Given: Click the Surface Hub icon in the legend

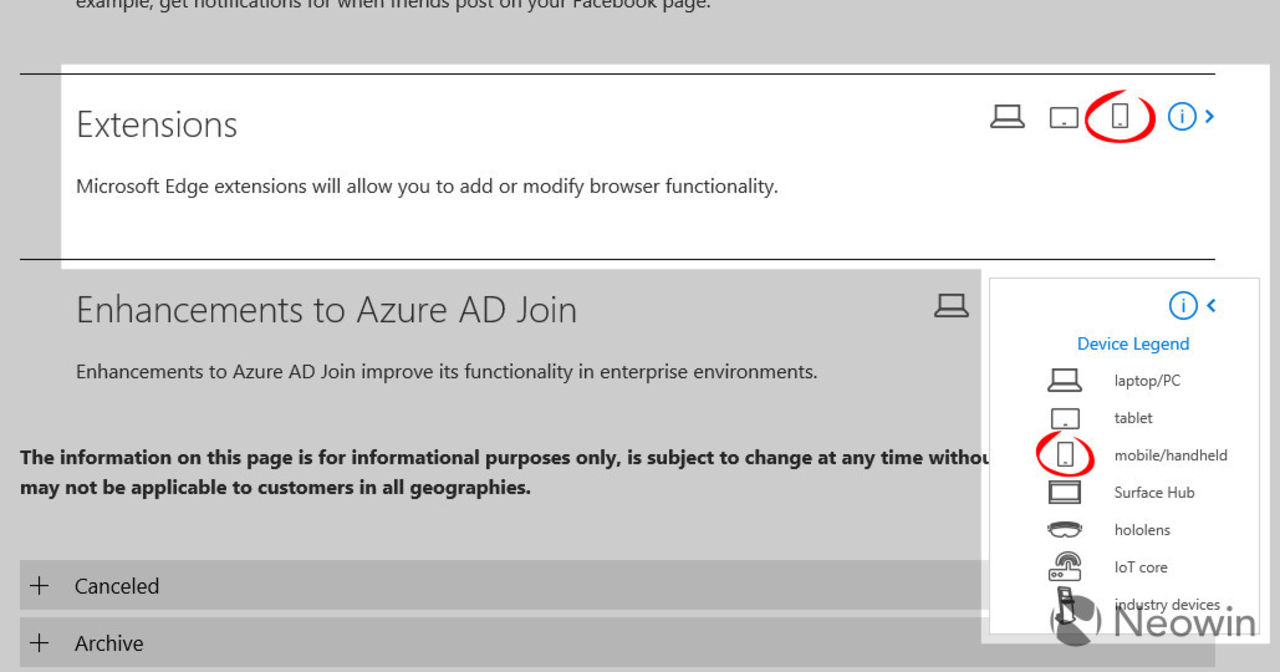Looking at the screenshot, I should [x=1065, y=493].
